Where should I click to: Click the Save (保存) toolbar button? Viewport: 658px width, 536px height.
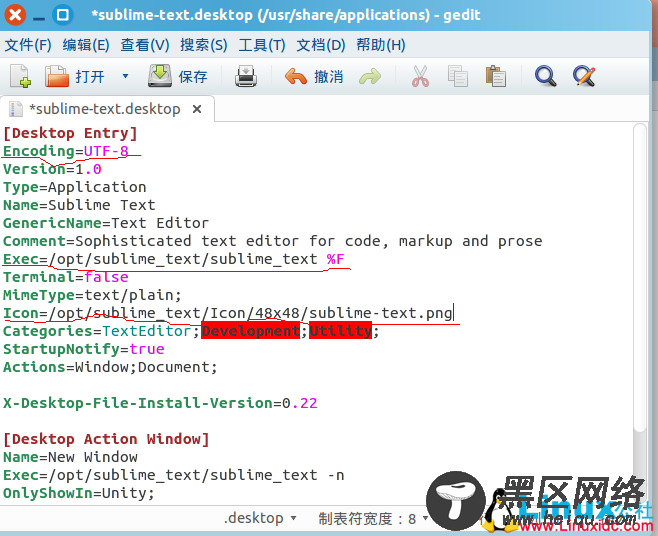point(178,76)
